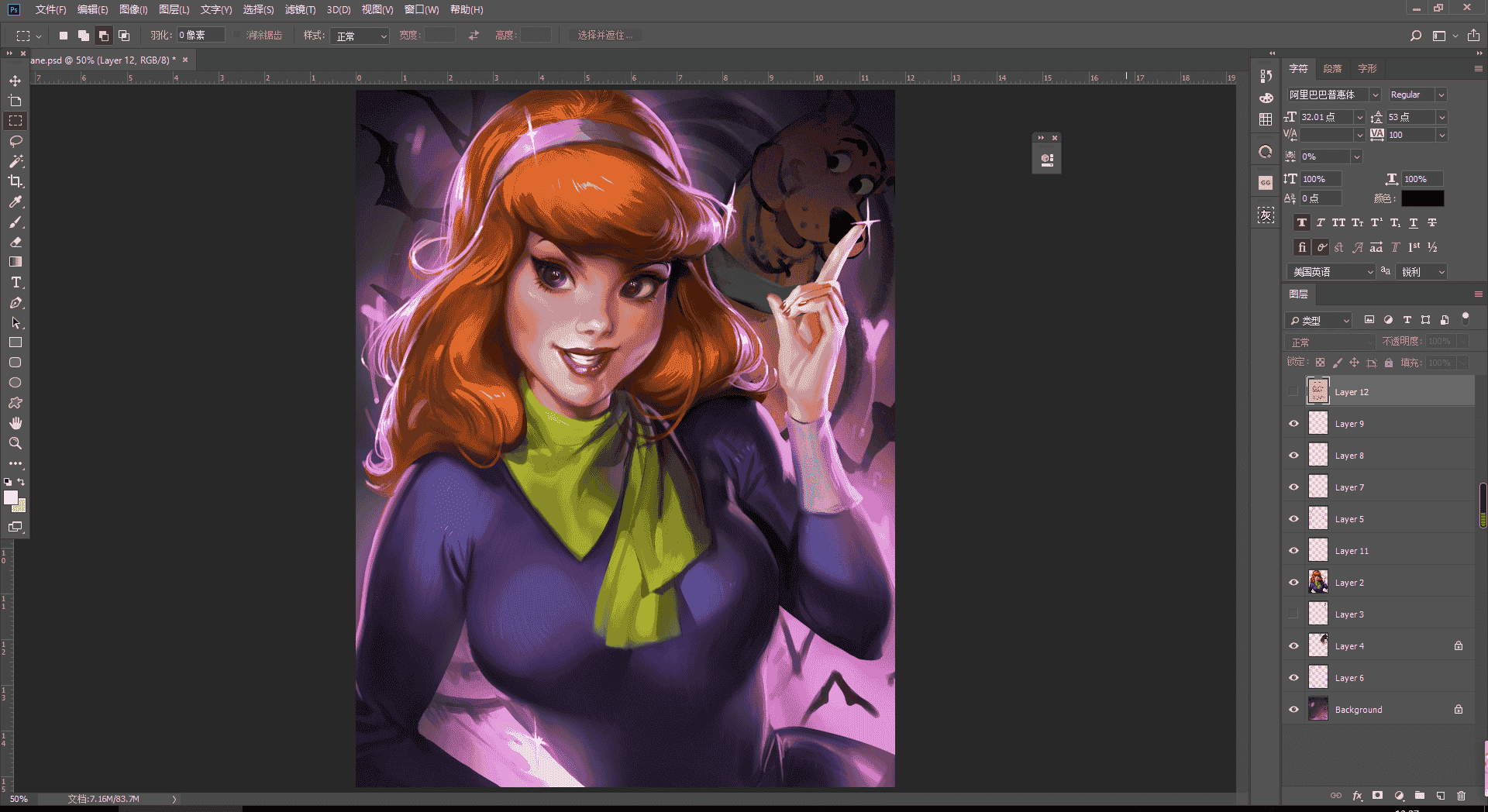Select the Move tool
1488x812 pixels.
point(15,81)
